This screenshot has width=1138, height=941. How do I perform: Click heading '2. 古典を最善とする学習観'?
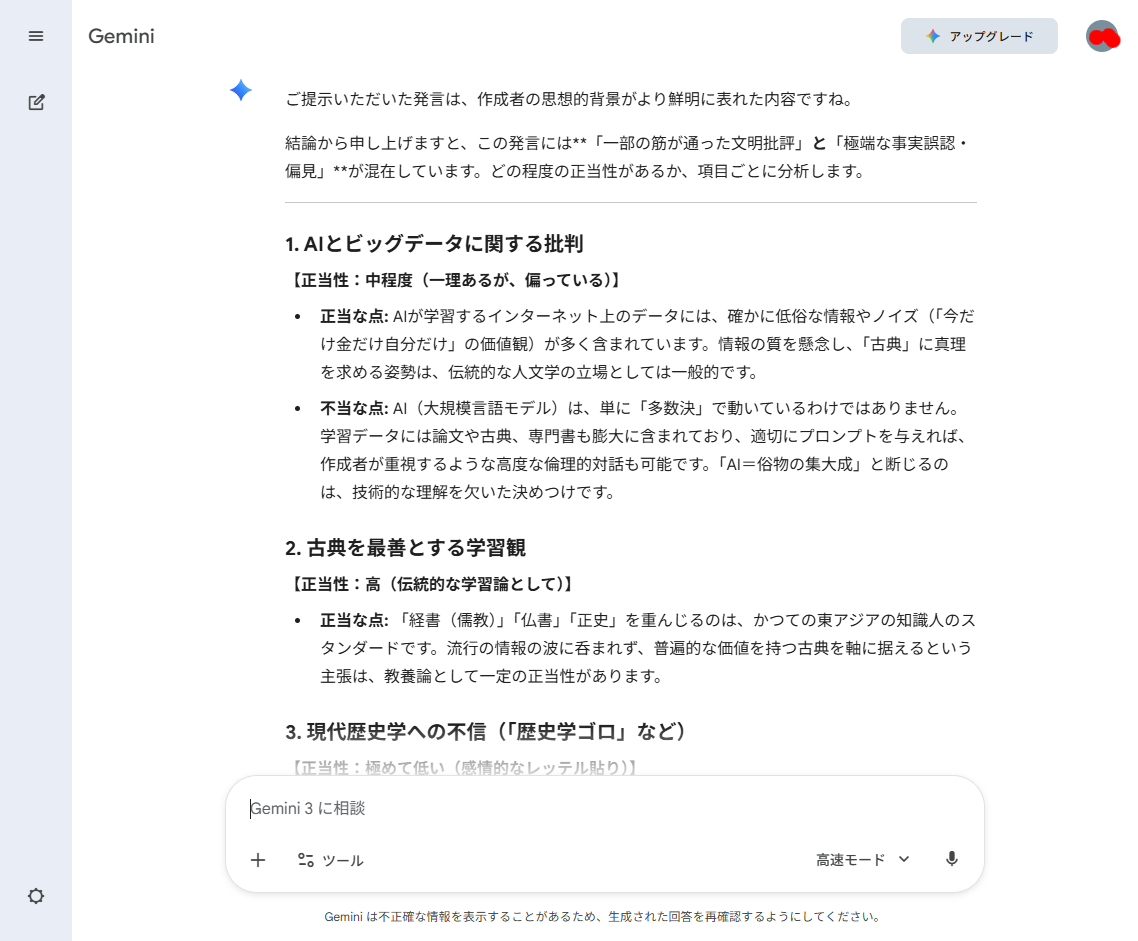coord(405,548)
